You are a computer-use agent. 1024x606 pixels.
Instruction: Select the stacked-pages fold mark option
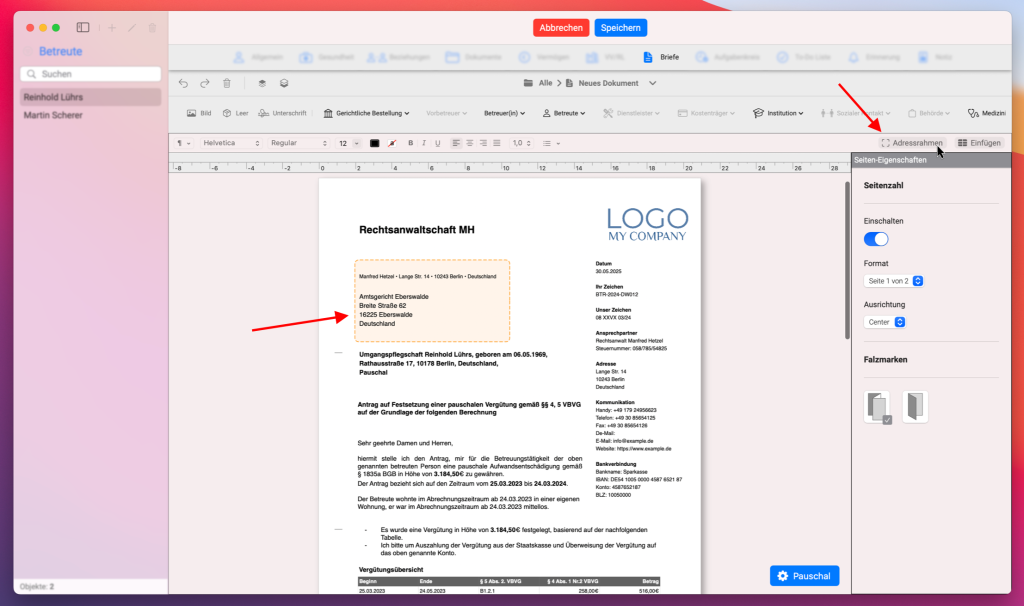pos(878,407)
